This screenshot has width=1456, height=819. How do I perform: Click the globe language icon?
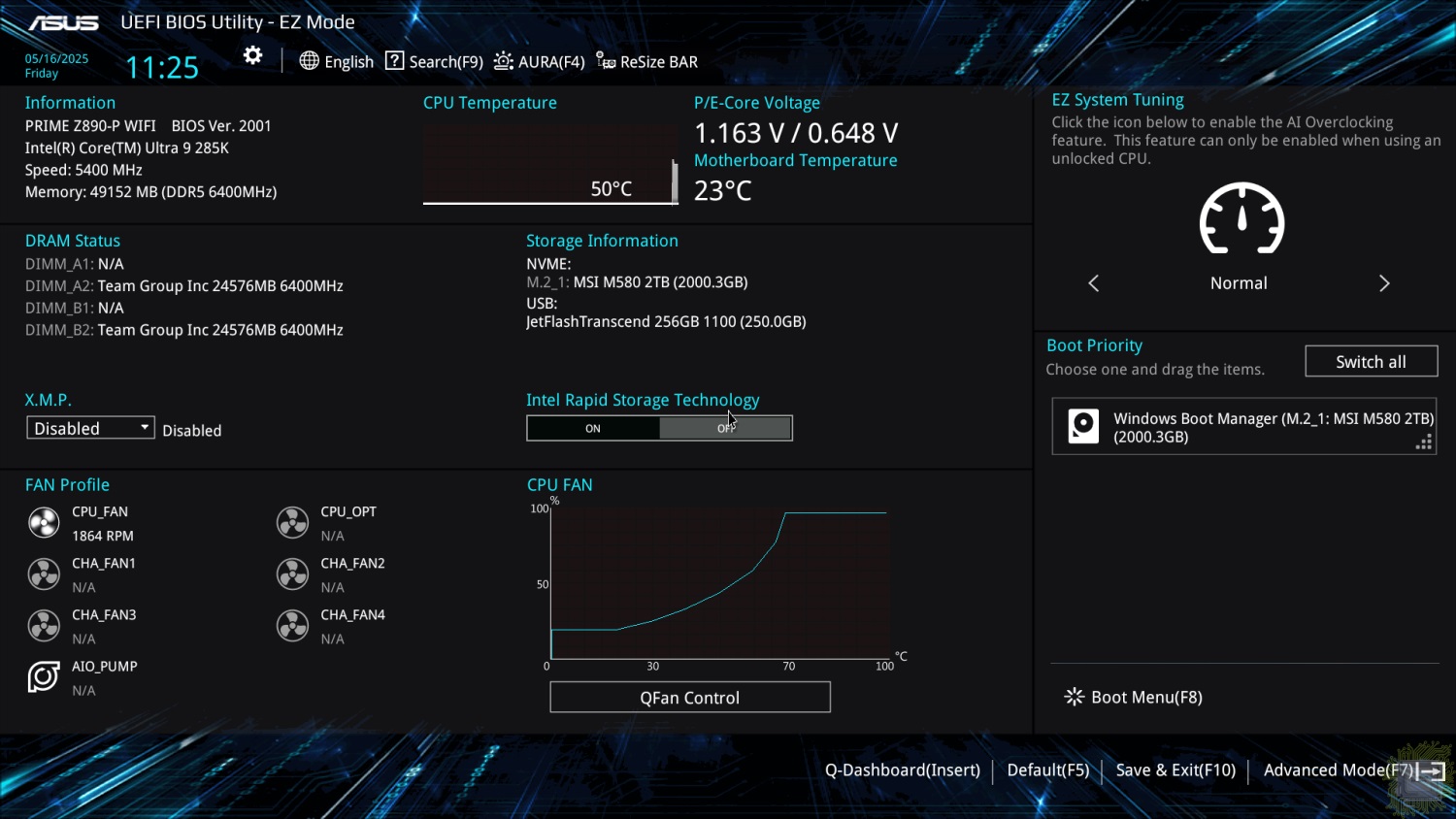(x=309, y=60)
